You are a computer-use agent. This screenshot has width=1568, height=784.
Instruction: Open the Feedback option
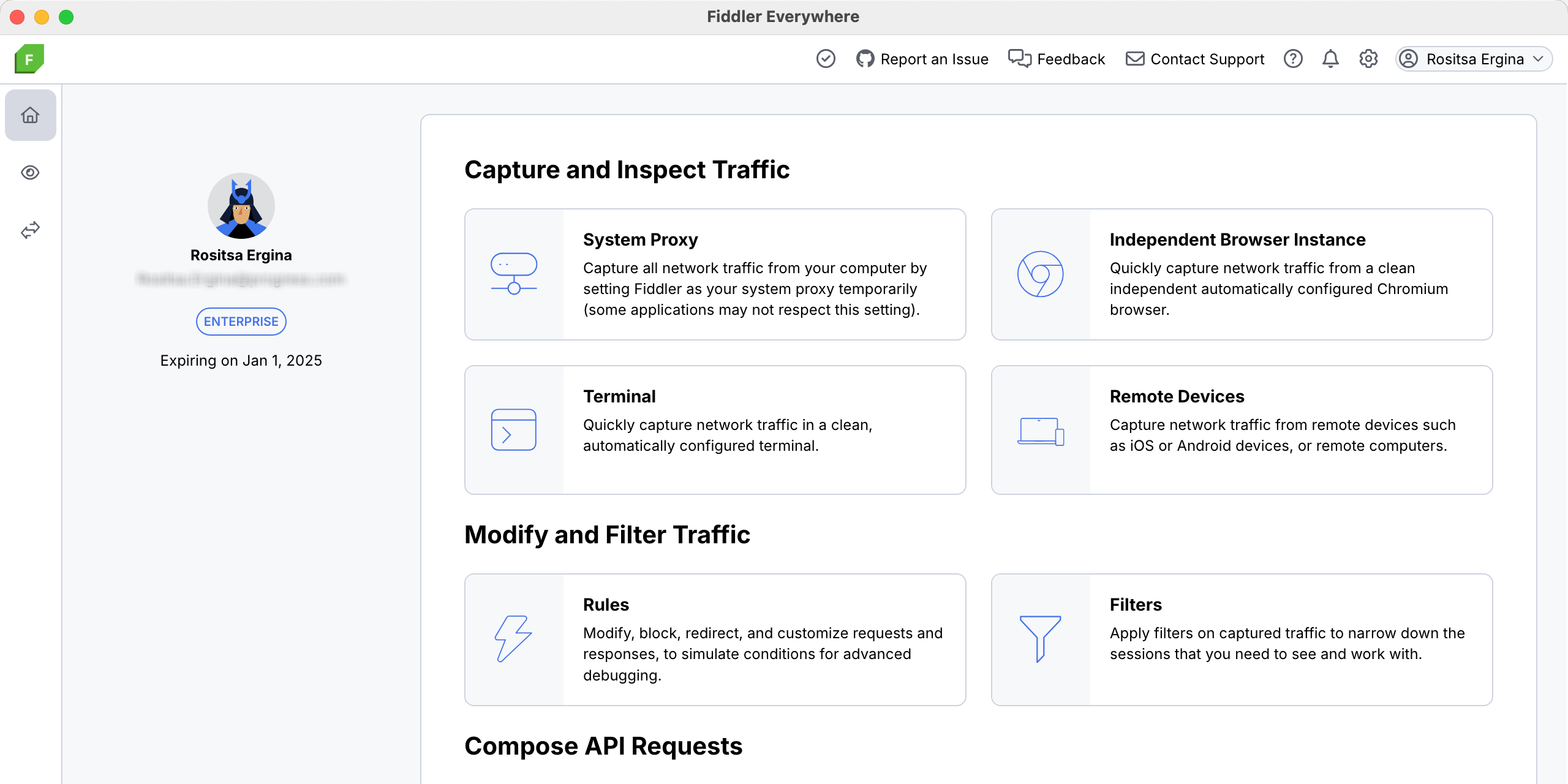(1057, 59)
